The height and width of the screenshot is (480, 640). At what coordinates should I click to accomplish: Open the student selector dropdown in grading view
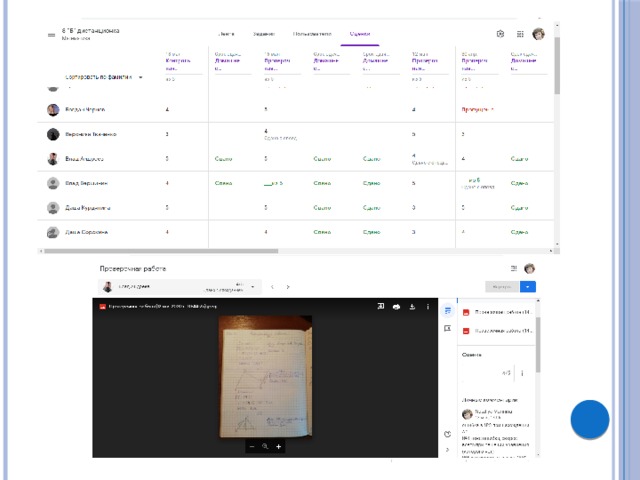pyautogui.click(x=180, y=287)
